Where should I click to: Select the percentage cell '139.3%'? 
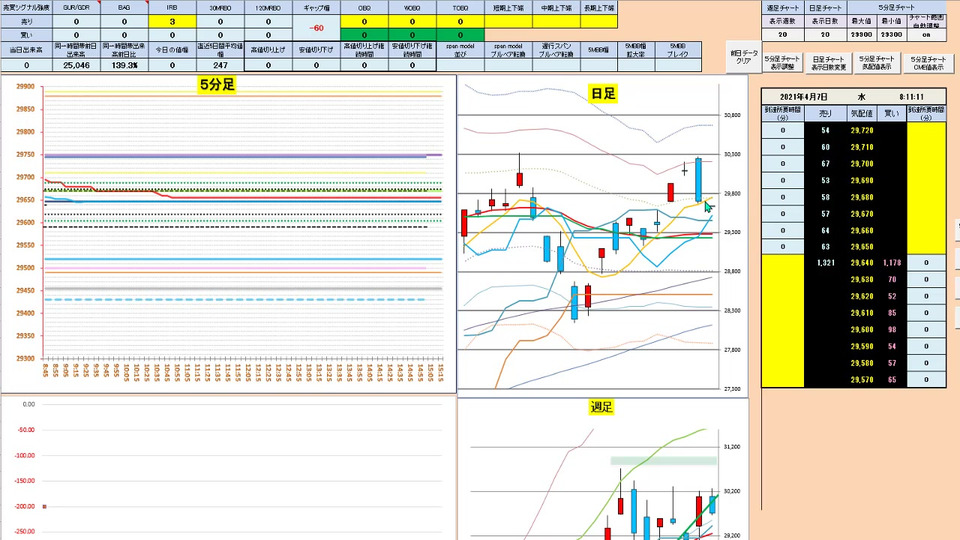[124, 65]
